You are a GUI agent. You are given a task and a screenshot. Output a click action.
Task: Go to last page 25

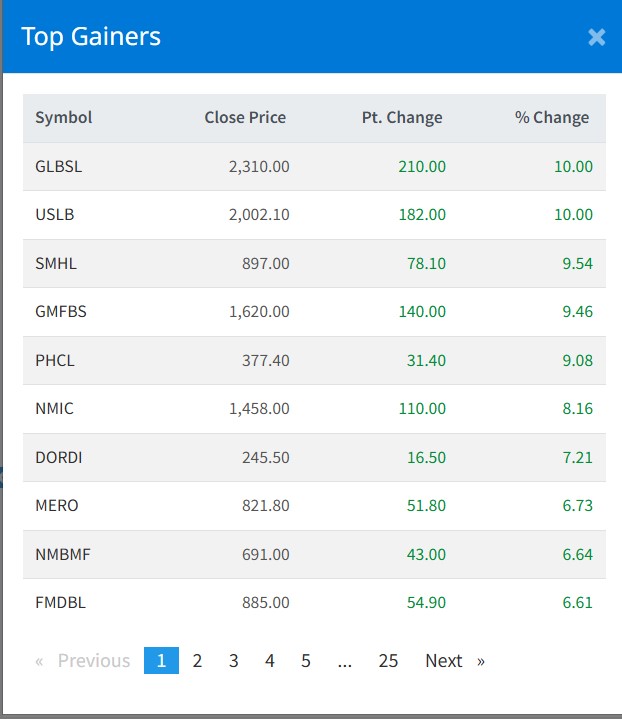(388, 661)
